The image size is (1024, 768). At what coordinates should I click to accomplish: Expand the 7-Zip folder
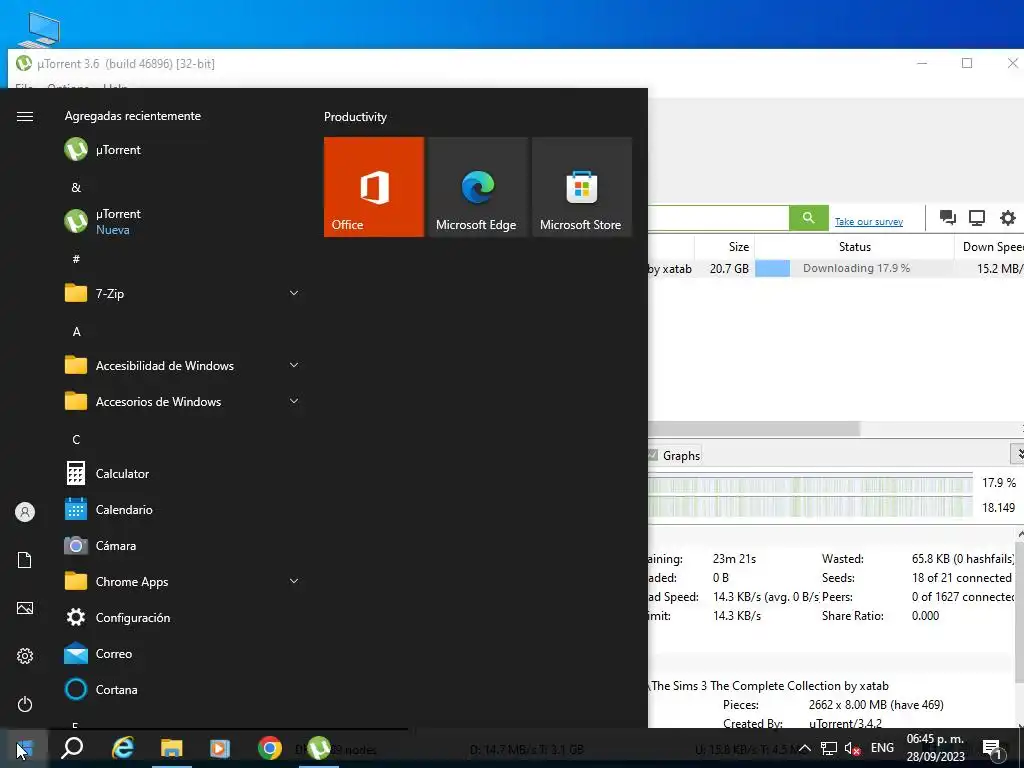tap(181, 293)
